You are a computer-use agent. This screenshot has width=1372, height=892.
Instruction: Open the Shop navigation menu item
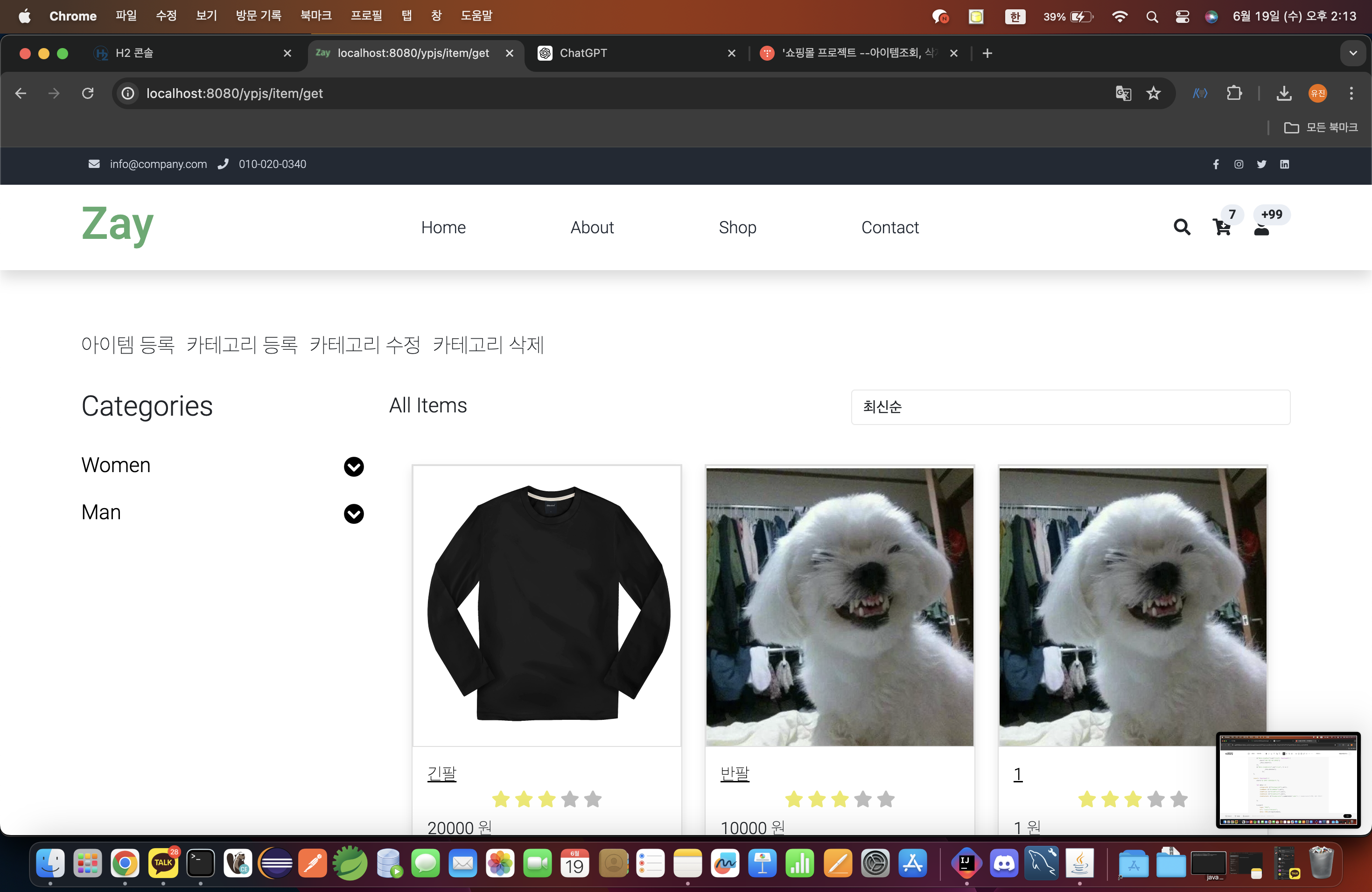737,228
